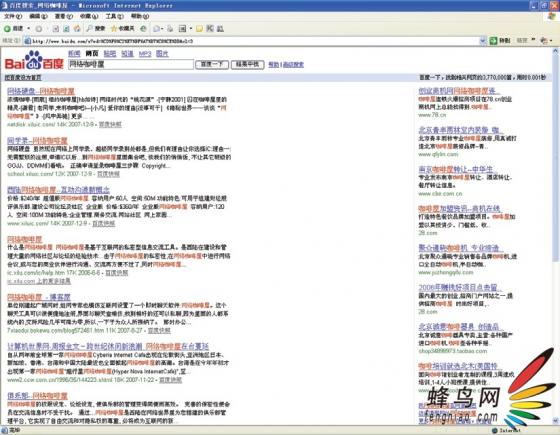
Task: Open result 网络硬盘--网络咖啡屋
Action: pos(41,91)
